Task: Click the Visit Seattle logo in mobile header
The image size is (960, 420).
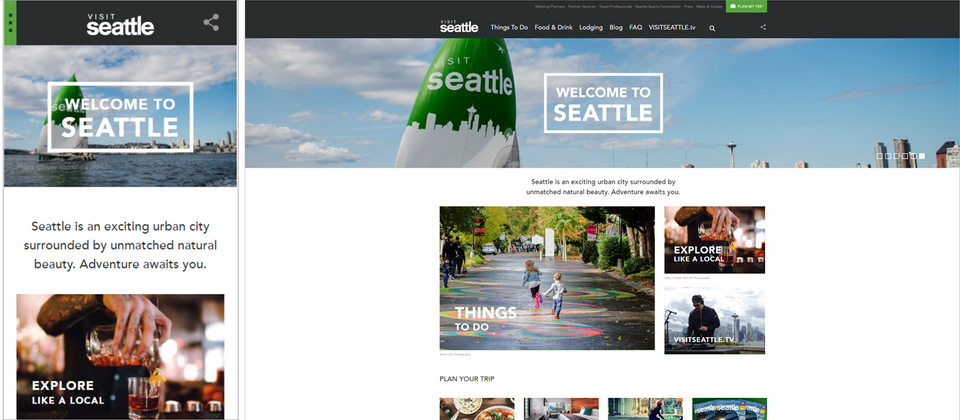Action: (121, 23)
